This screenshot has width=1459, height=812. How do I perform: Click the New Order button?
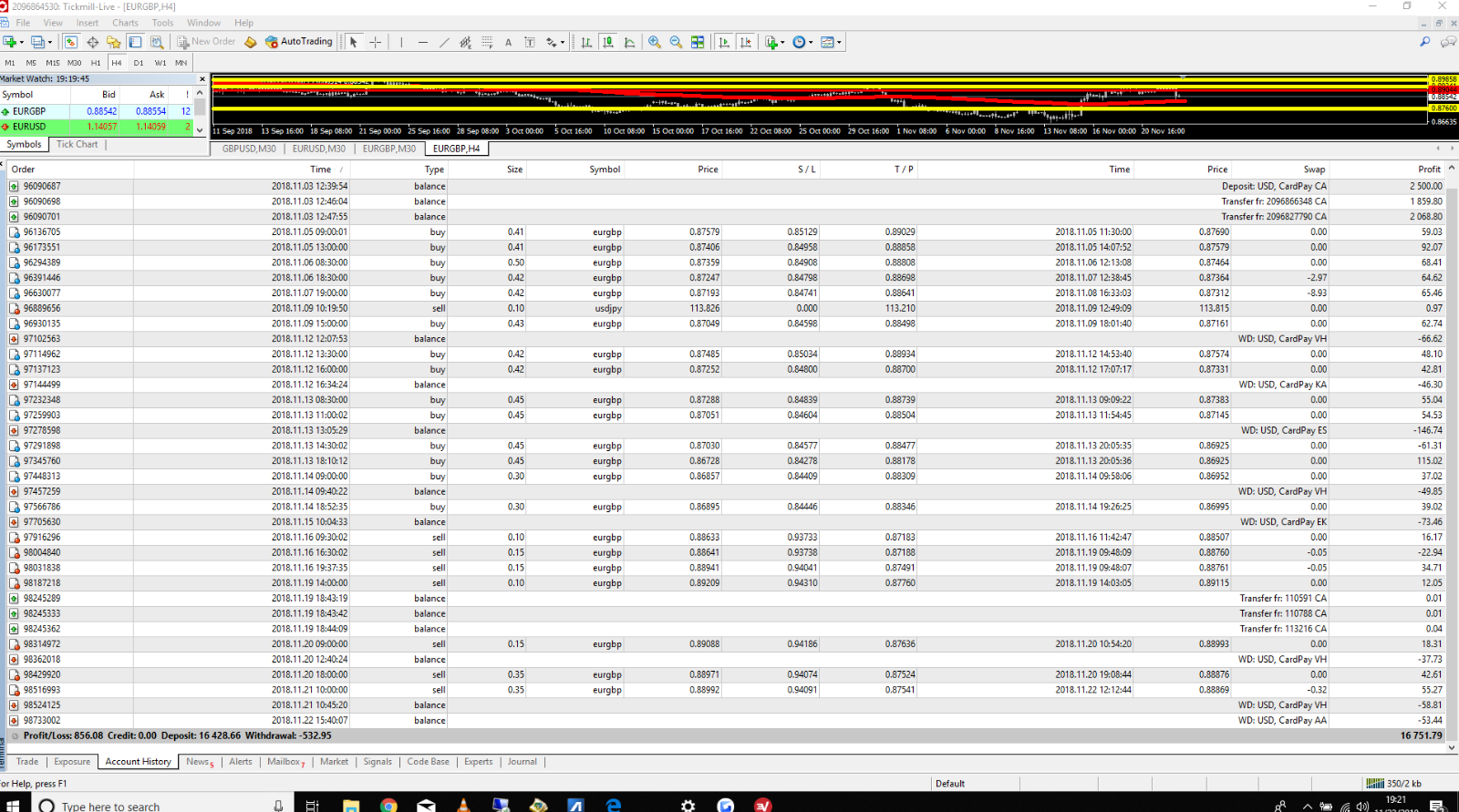click(206, 42)
